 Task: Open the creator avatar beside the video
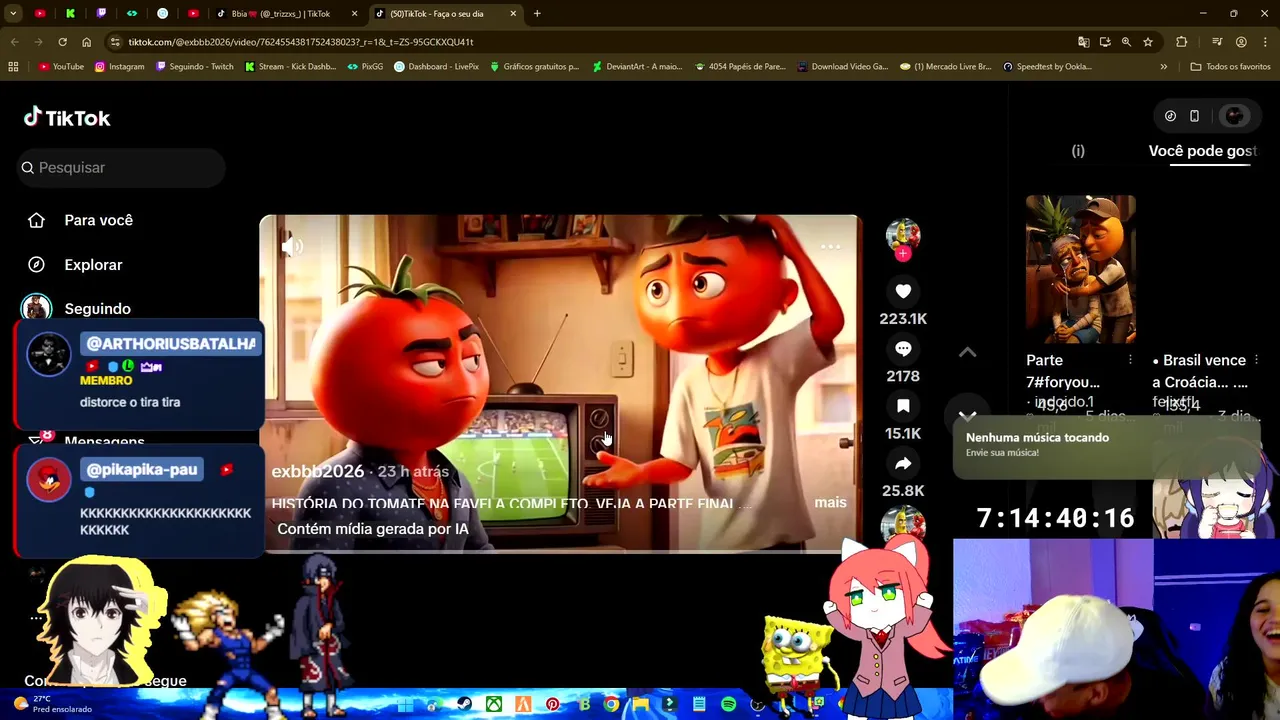click(x=903, y=234)
